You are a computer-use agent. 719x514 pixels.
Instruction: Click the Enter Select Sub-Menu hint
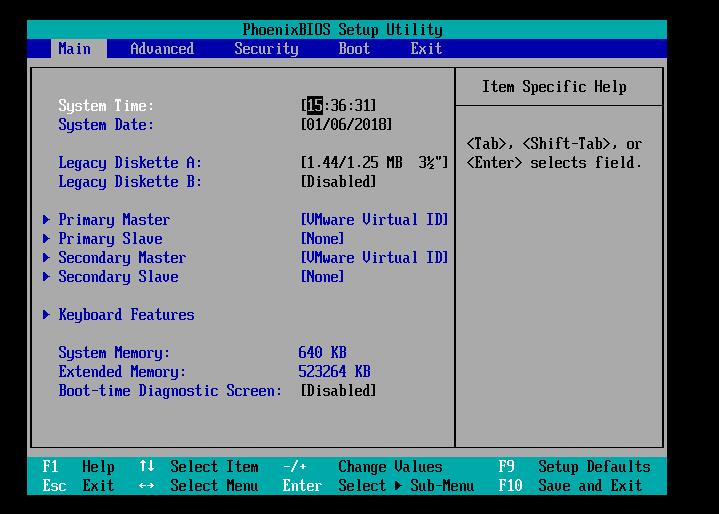[378, 486]
